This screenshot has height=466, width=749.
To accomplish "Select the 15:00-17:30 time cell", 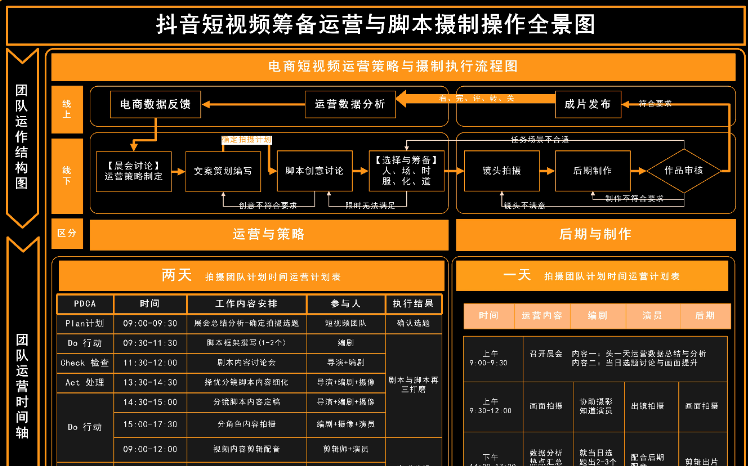I will pyautogui.click(x=150, y=424).
